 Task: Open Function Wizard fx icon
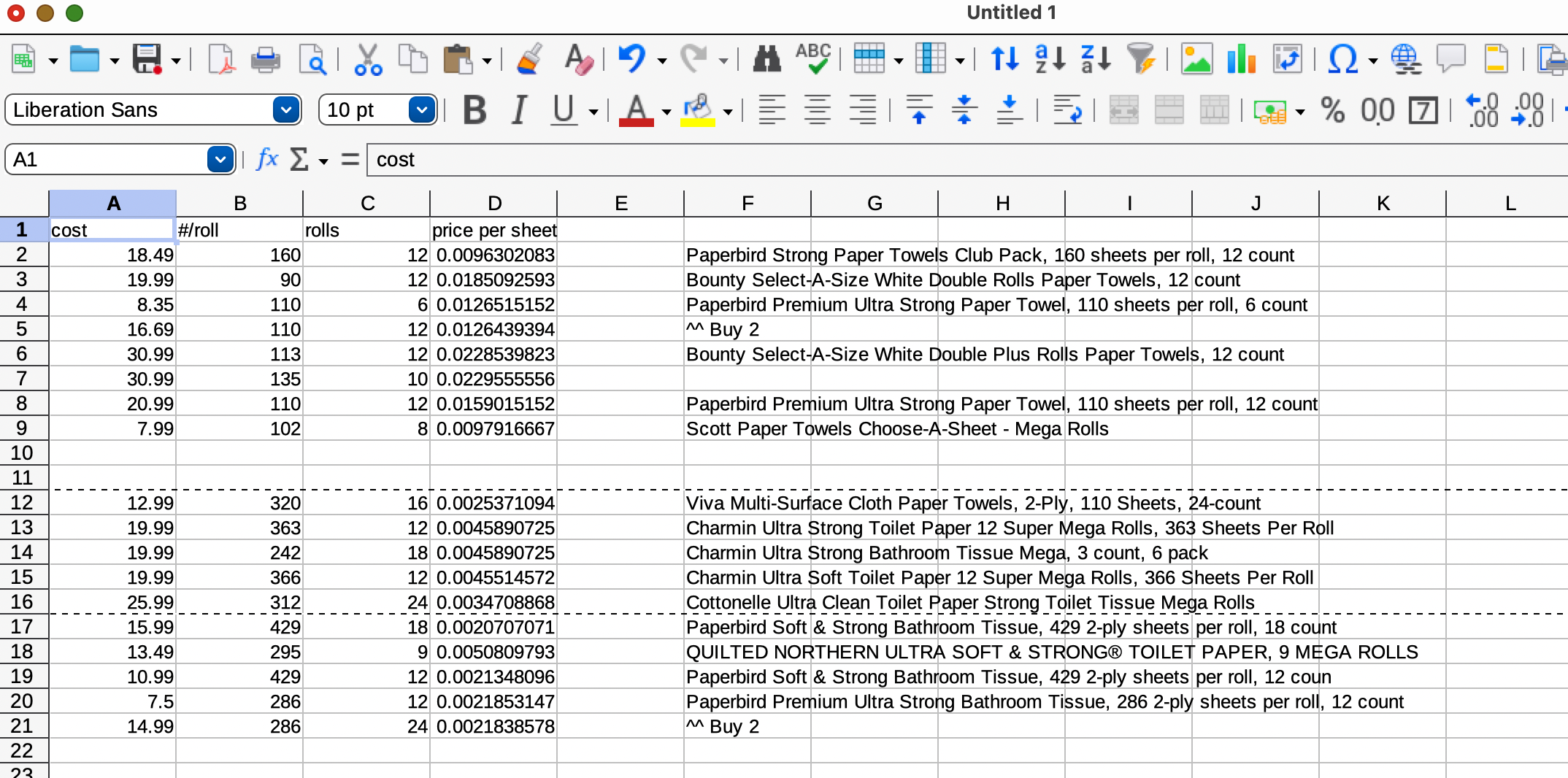coord(267,159)
